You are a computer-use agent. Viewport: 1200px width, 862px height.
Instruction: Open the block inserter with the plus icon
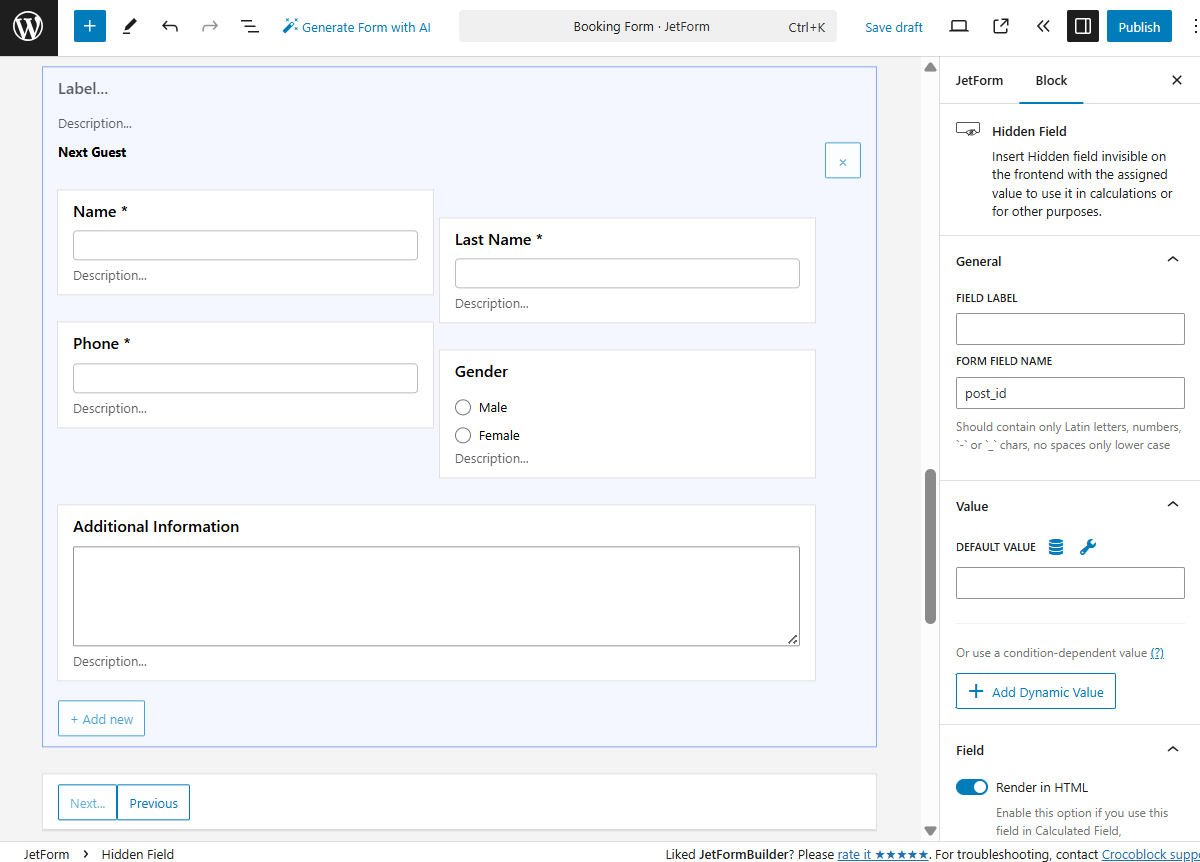[89, 26]
